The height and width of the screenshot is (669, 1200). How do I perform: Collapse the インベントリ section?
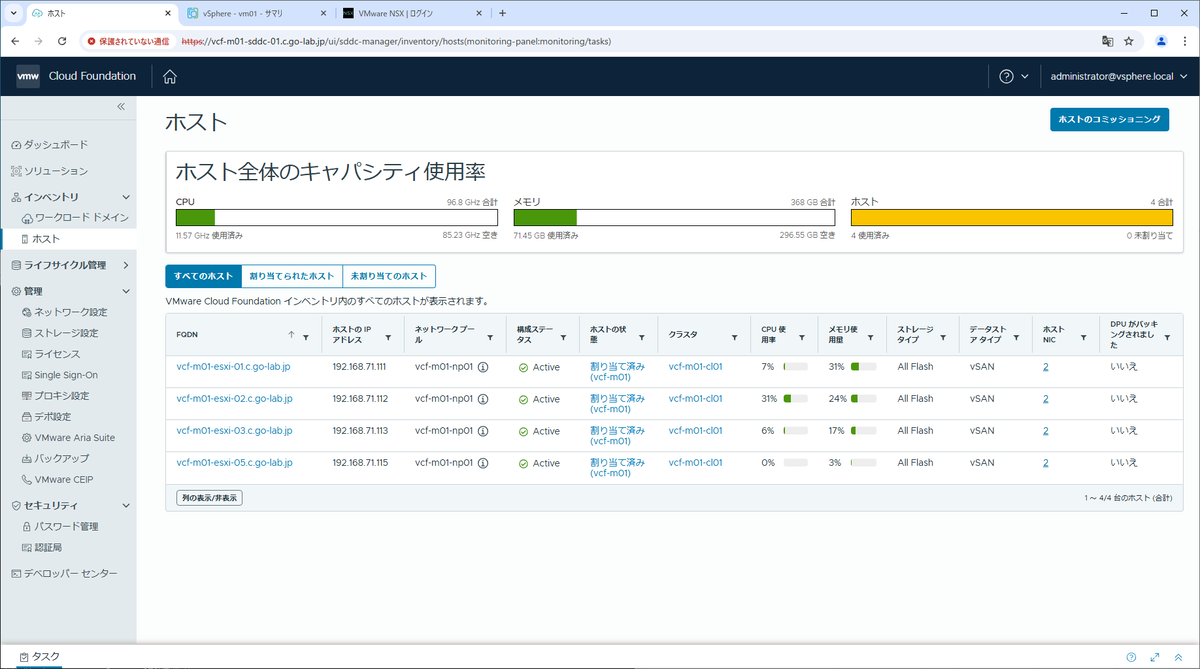pos(125,197)
